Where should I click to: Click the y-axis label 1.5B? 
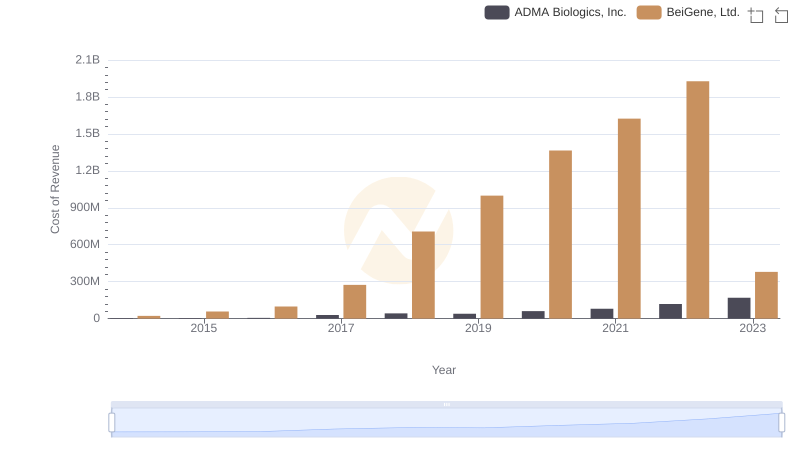coord(88,133)
